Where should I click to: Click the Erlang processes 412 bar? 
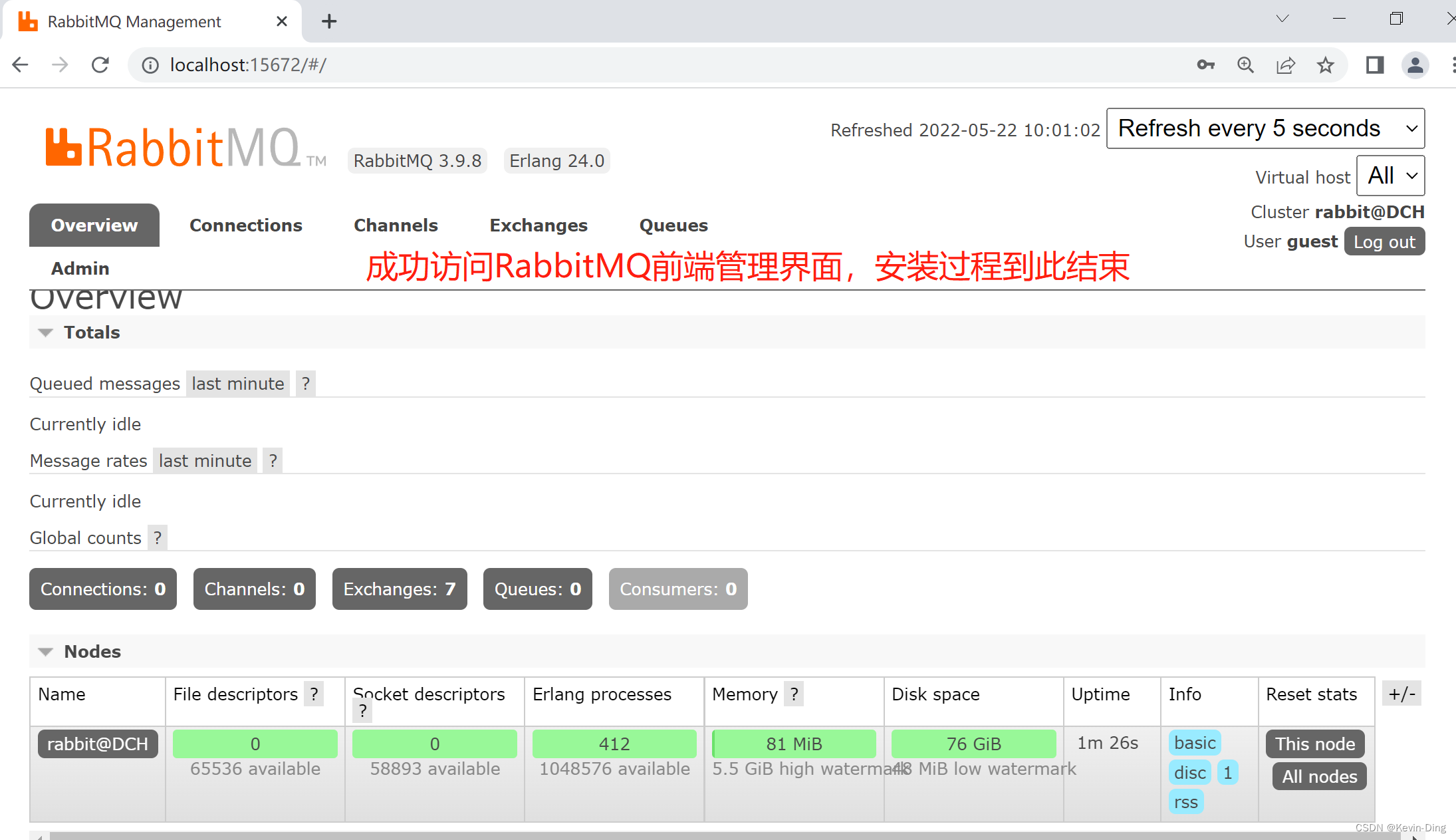pyautogui.click(x=614, y=744)
